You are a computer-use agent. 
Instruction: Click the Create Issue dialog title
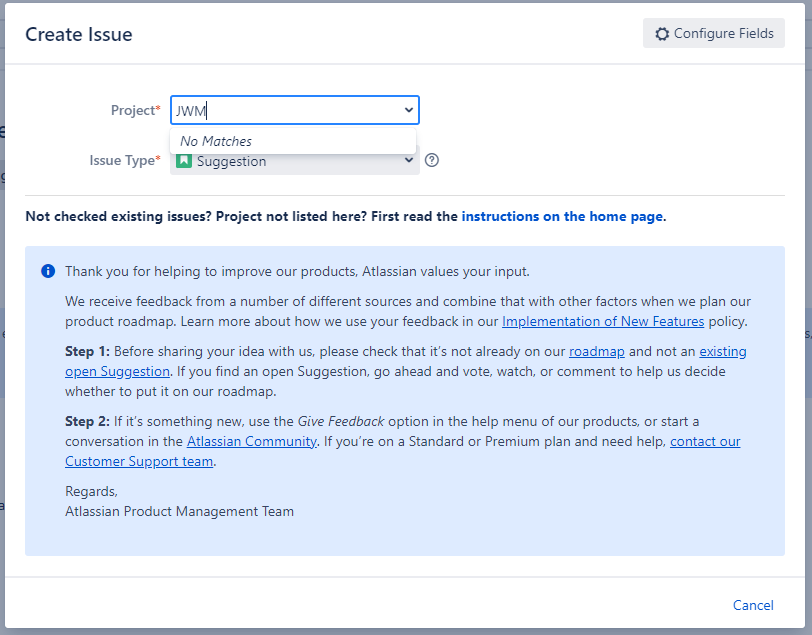(79, 34)
